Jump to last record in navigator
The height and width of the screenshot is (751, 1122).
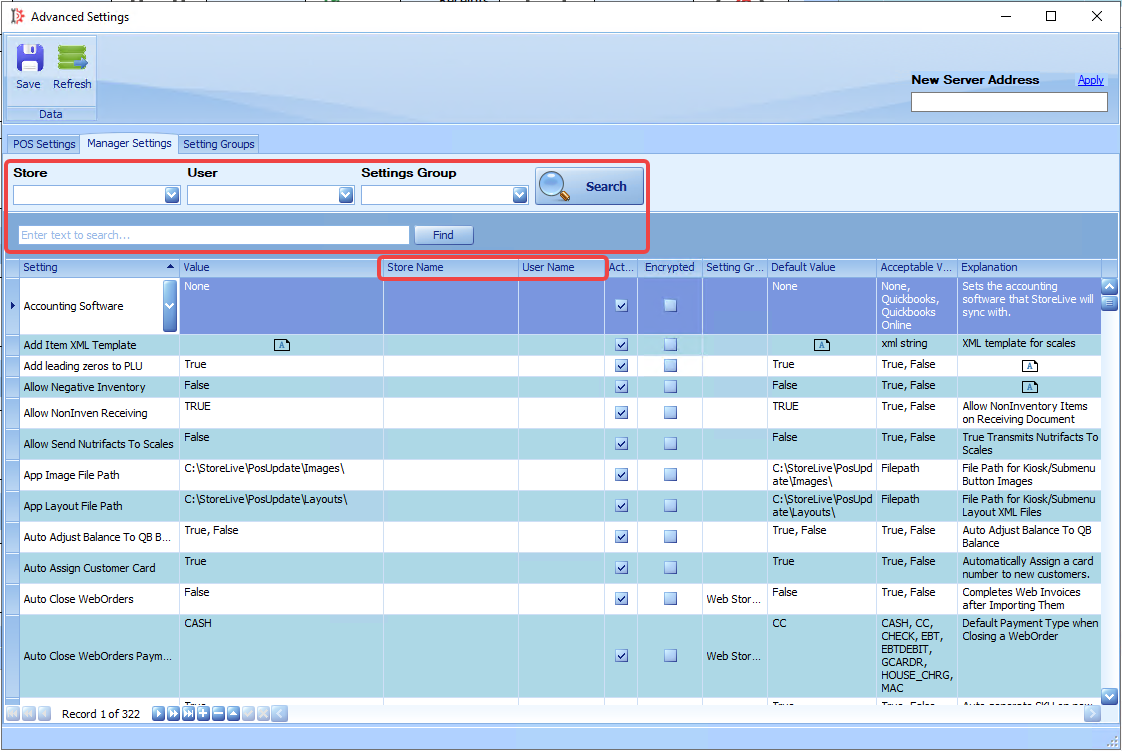click(x=188, y=714)
